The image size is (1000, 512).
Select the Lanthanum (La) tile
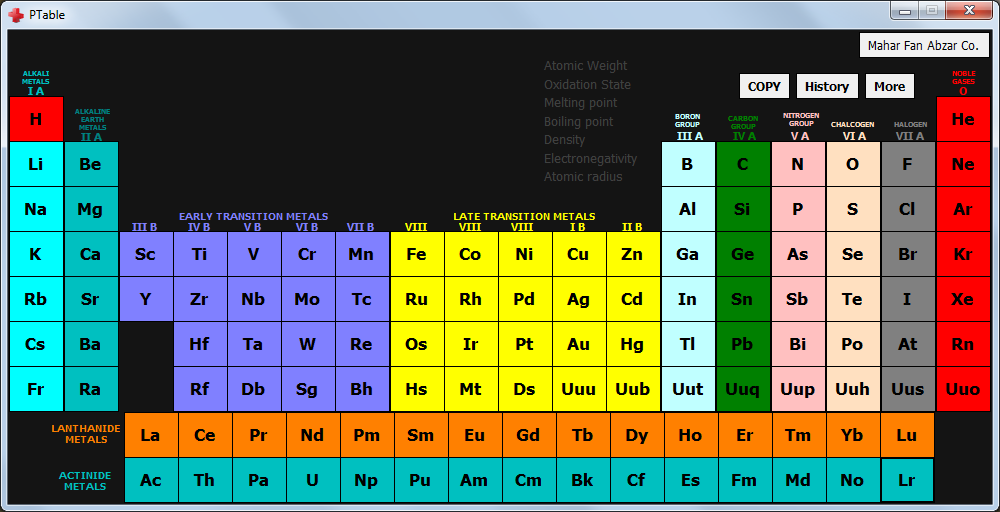click(151, 435)
